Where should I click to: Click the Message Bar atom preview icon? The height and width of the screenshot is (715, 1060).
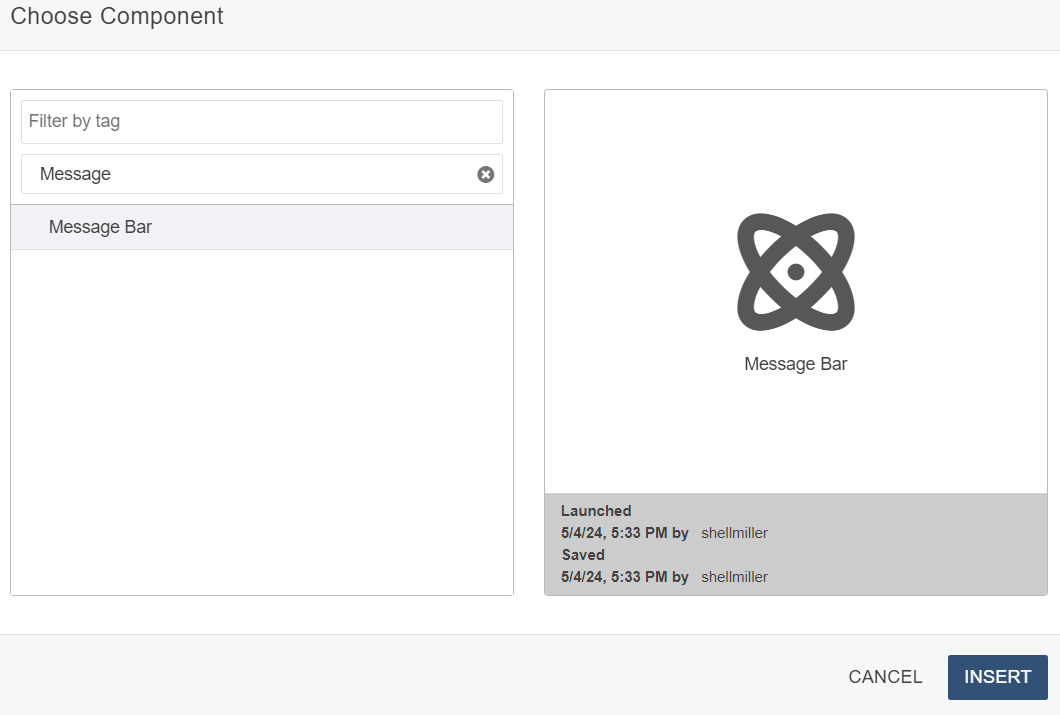click(x=796, y=272)
